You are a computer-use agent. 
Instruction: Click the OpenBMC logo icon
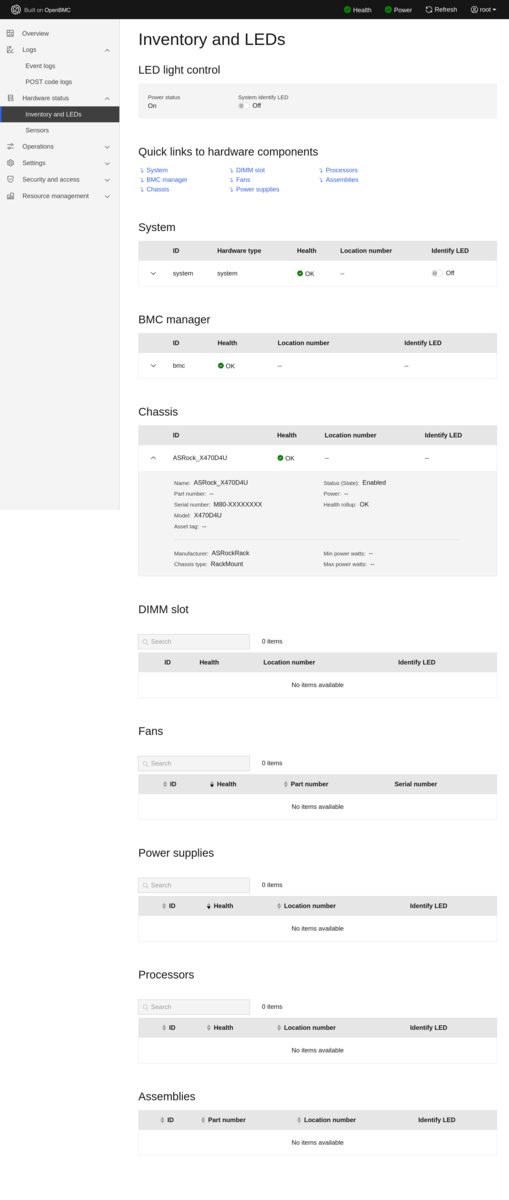click(15, 9)
